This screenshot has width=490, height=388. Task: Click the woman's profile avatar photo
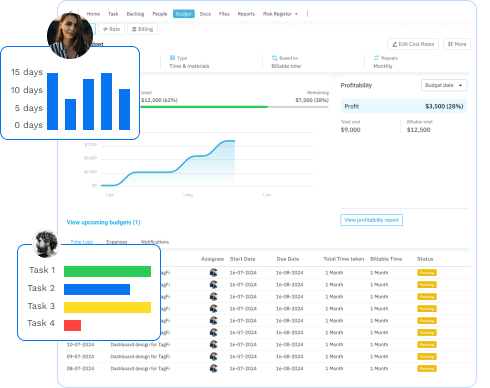click(x=70, y=35)
